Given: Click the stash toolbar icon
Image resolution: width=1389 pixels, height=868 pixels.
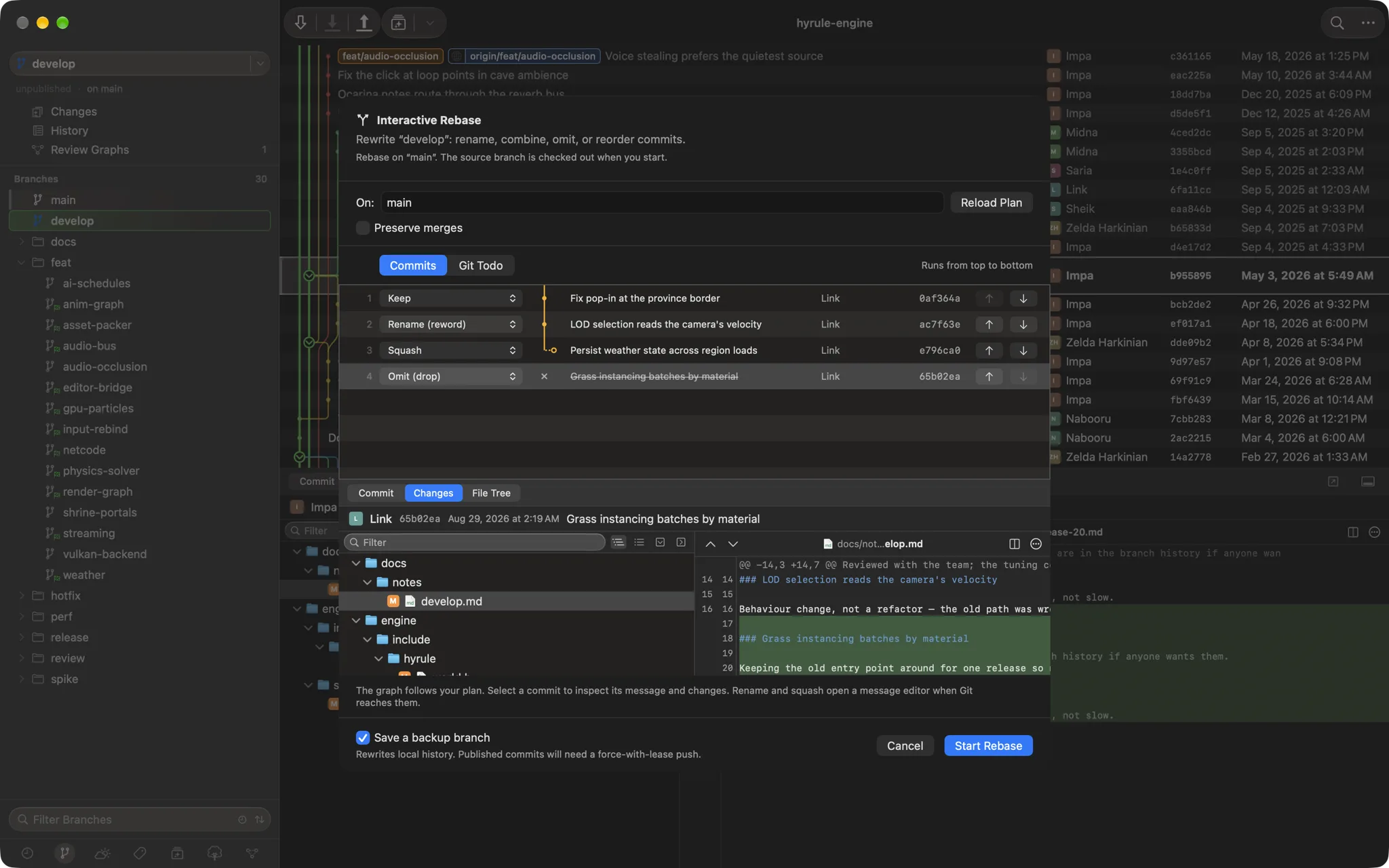Looking at the screenshot, I should (x=399, y=22).
